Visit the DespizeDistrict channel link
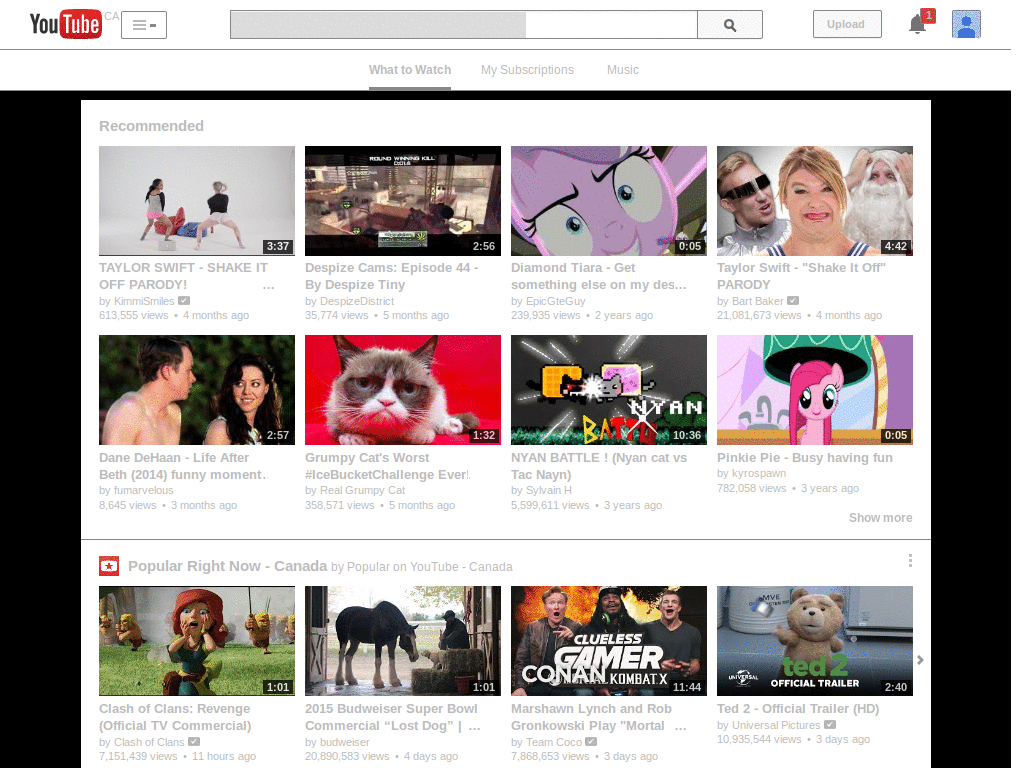The image size is (1024, 768). (357, 301)
